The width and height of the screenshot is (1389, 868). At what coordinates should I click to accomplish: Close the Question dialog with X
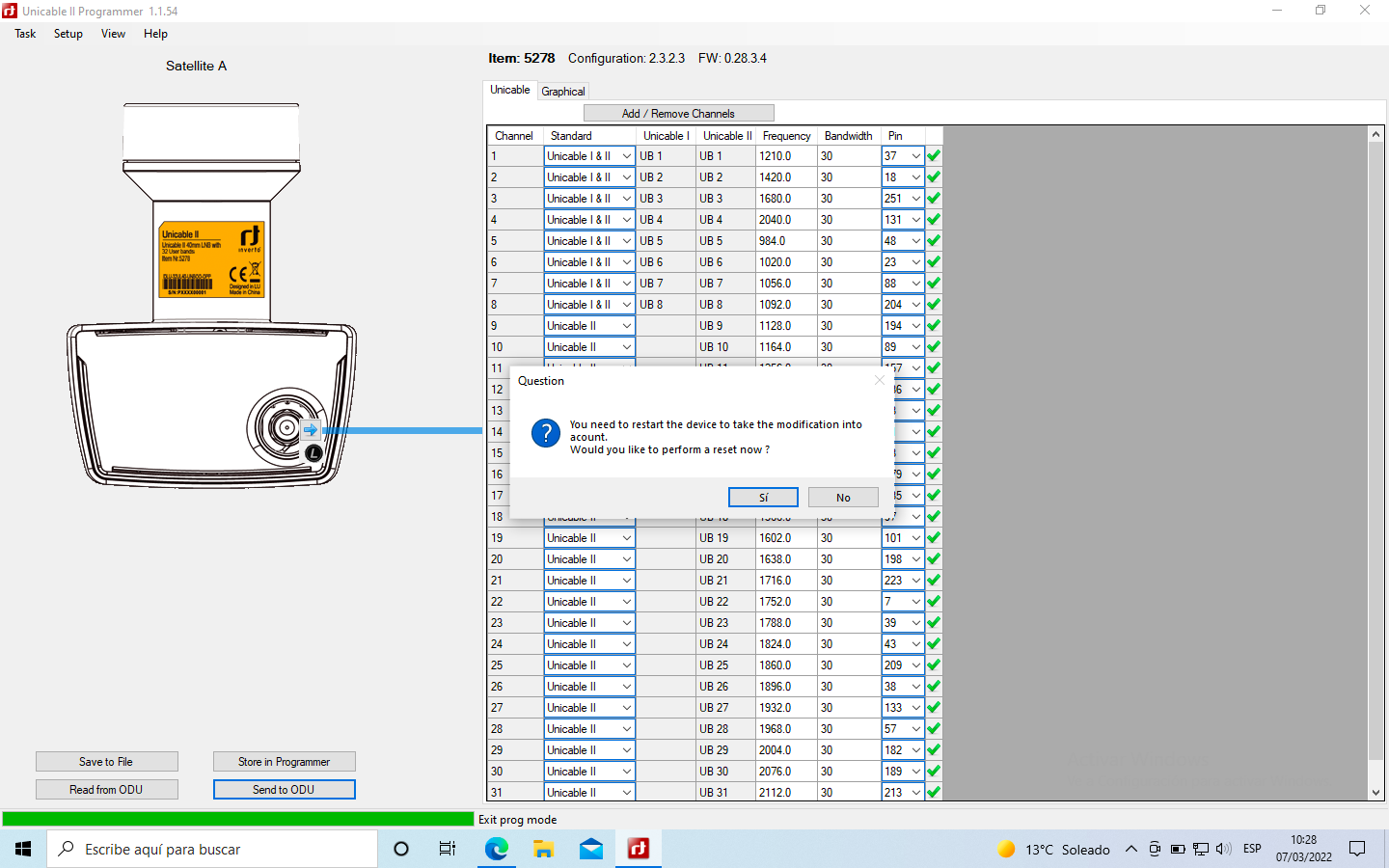(x=879, y=381)
